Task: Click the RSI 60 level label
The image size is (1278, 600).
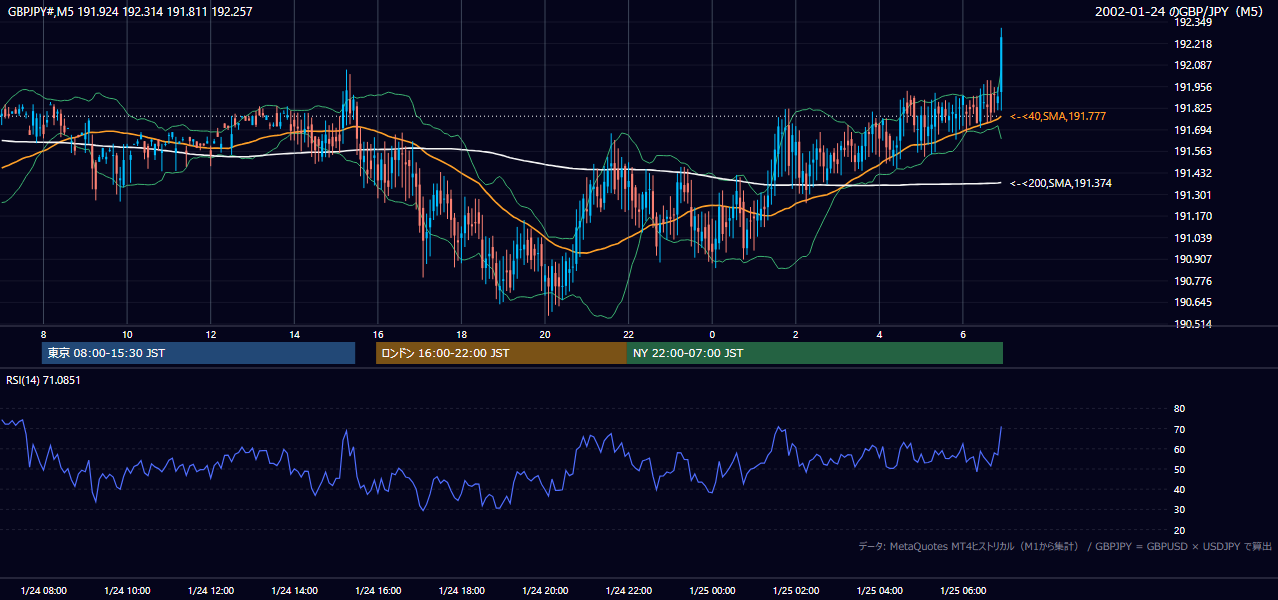Action: coord(1179,449)
